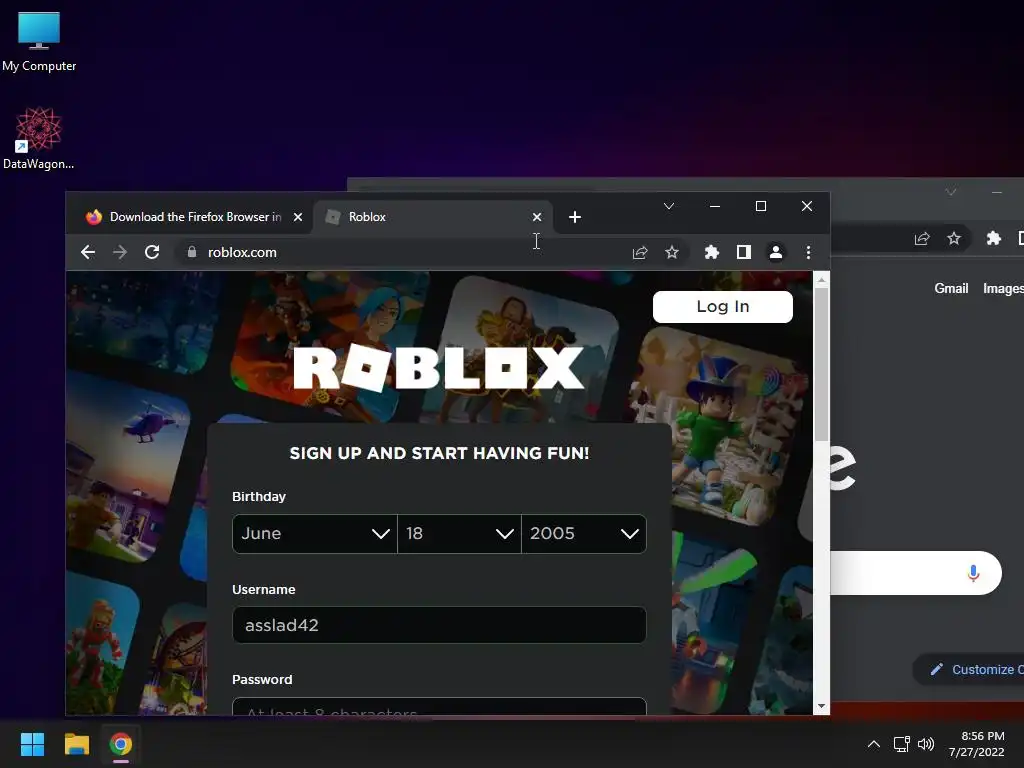View site info lock icon for roblox.com
1024x768 pixels.
coord(191,252)
